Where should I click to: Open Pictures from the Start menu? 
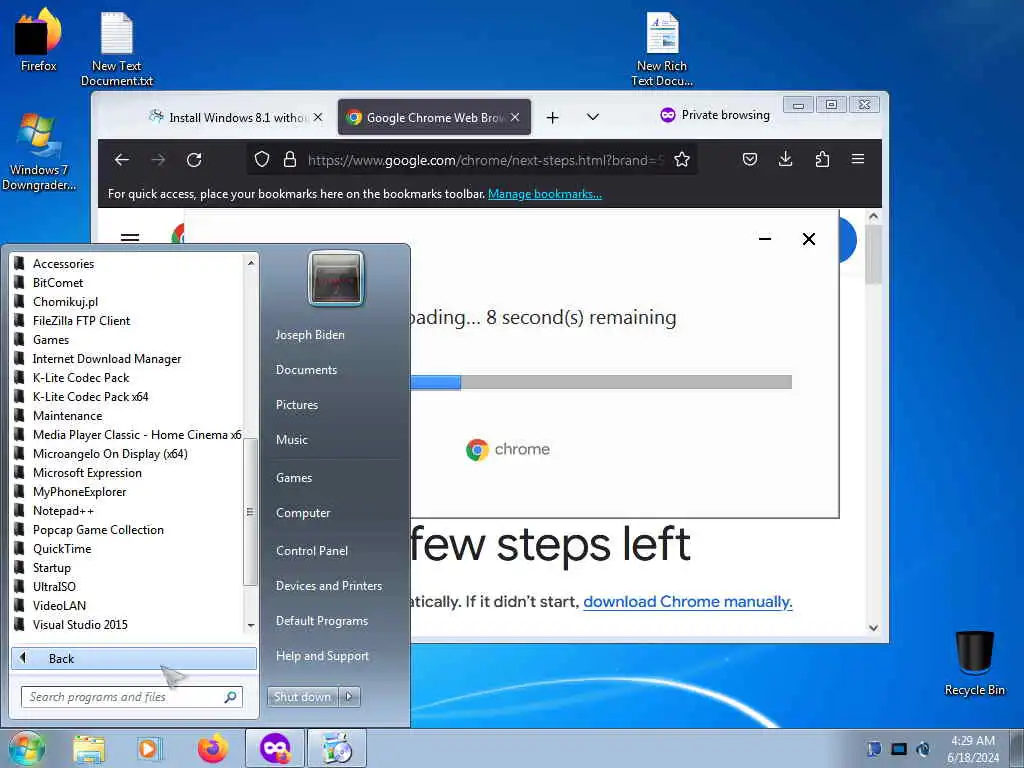click(297, 405)
